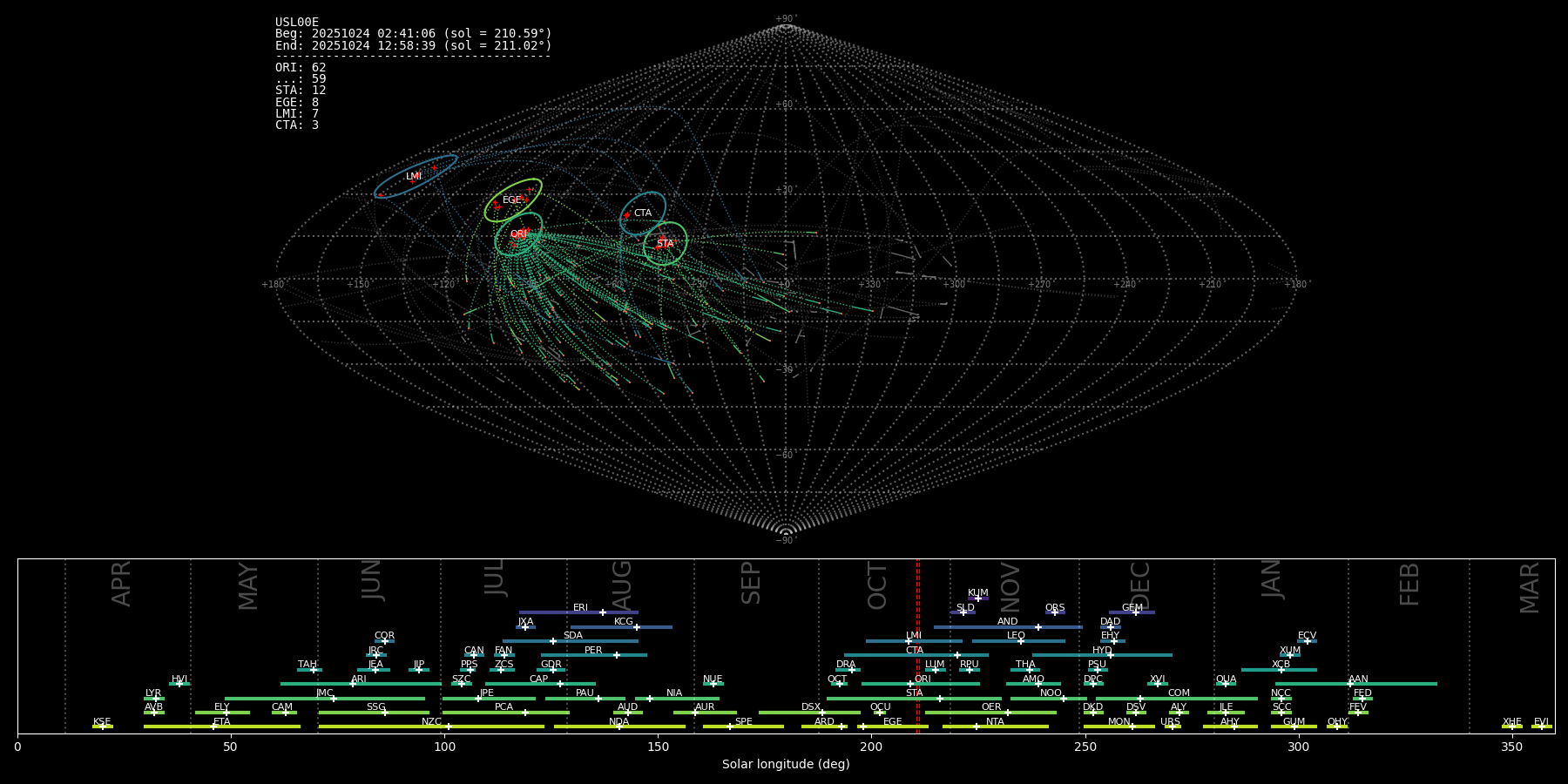Click the STA radiant label on sky map
The height and width of the screenshot is (784, 1568).
(665, 245)
